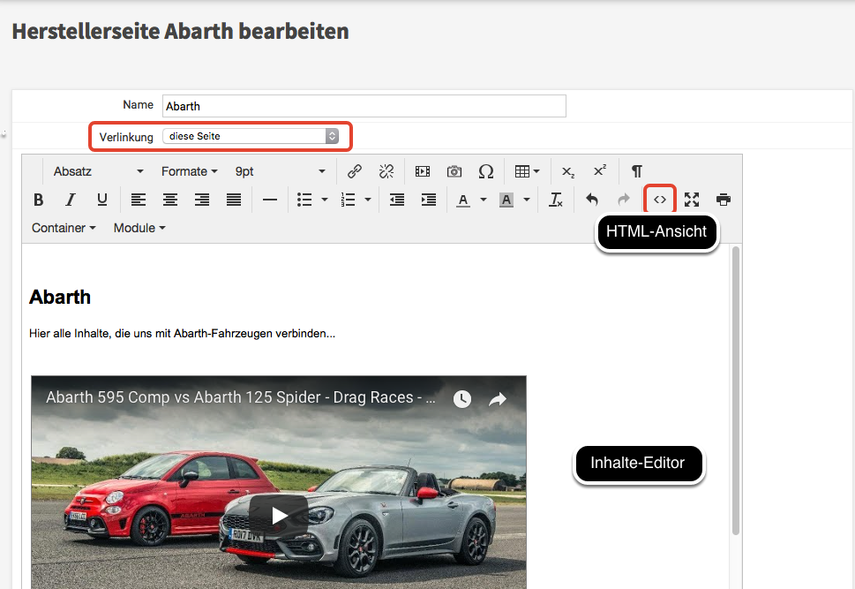The width and height of the screenshot is (855, 589).
Task: Click the camera icon to insert an image
Action: pyautogui.click(x=454, y=171)
